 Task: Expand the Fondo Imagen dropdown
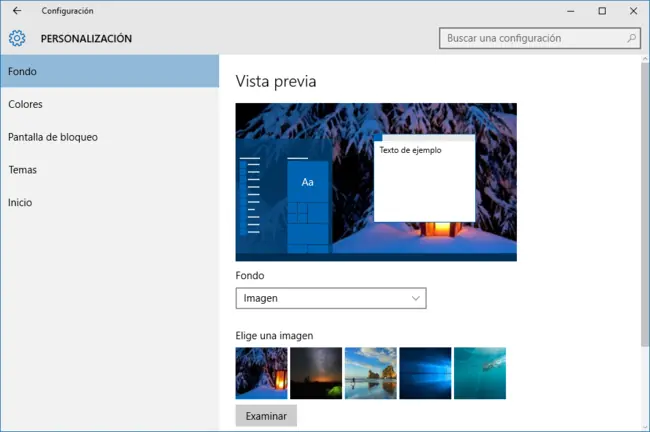pos(331,298)
